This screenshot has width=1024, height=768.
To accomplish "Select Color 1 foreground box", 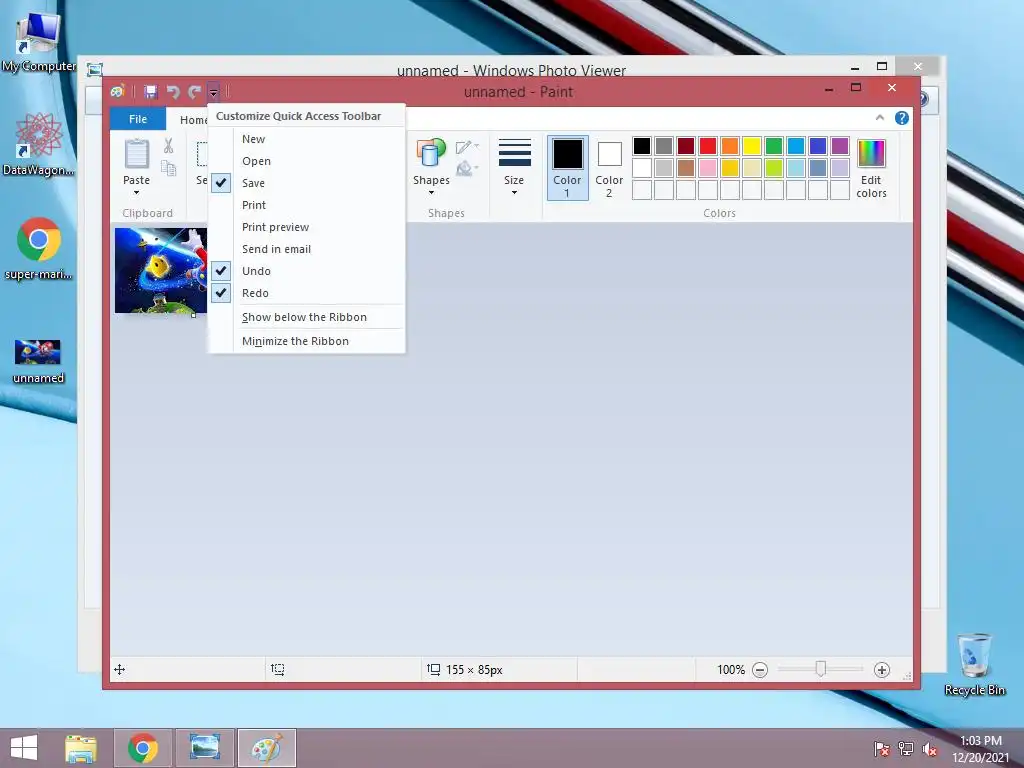I will [x=568, y=168].
